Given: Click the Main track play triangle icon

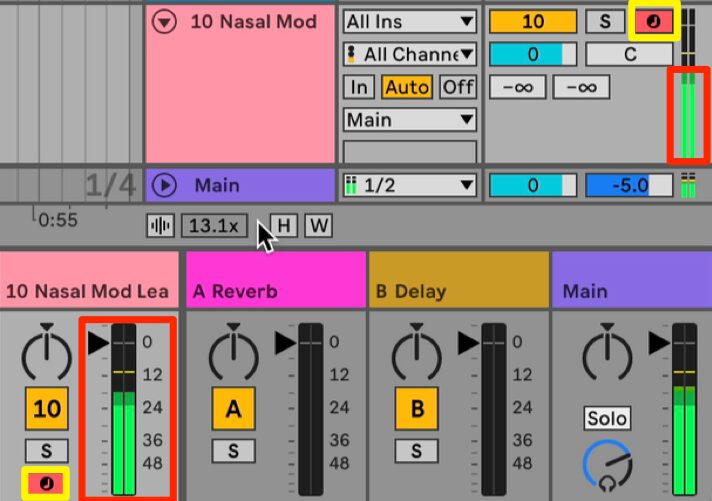Looking at the screenshot, I should pos(164,185).
